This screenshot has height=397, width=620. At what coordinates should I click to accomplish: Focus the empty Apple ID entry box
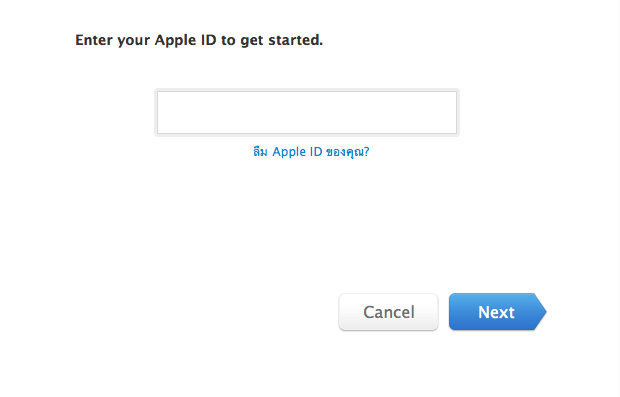[307, 113]
